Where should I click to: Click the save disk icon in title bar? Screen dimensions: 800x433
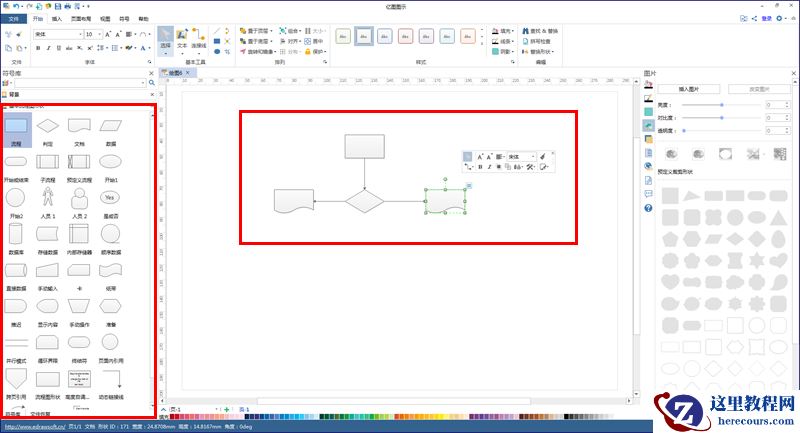click(58, 6)
